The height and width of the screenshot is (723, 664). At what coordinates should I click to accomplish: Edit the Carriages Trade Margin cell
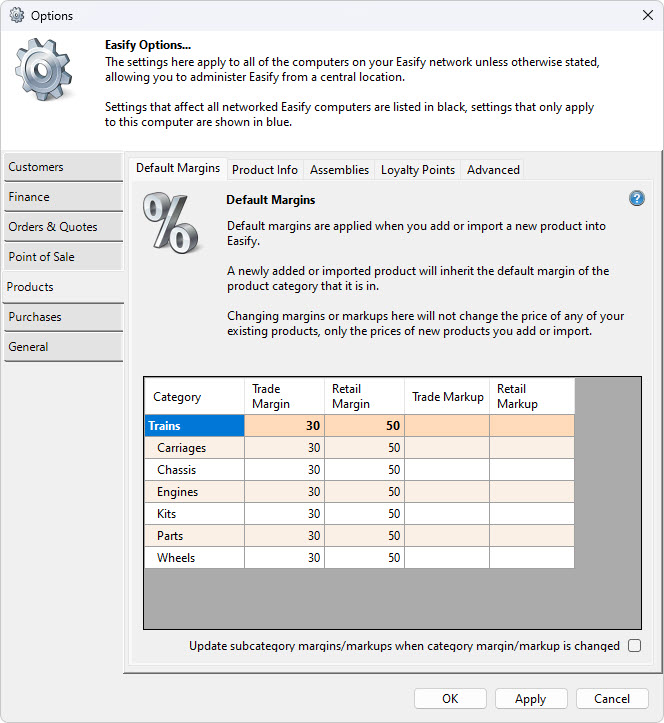point(285,448)
